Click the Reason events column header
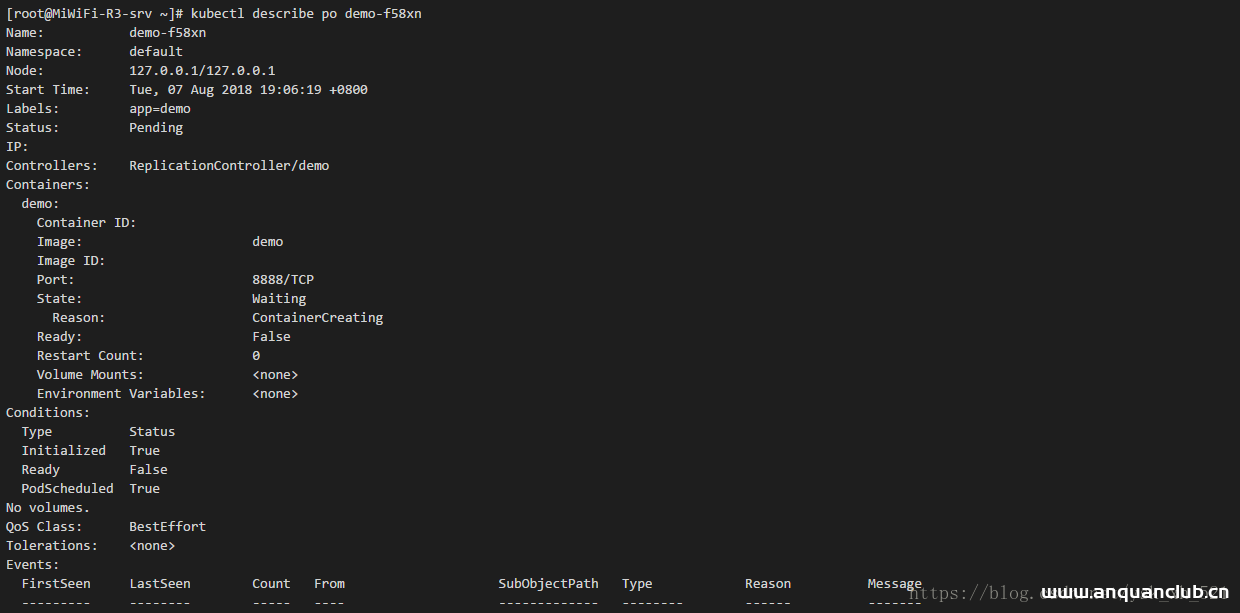Screen dimensions: 1240x613 click(x=767, y=584)
